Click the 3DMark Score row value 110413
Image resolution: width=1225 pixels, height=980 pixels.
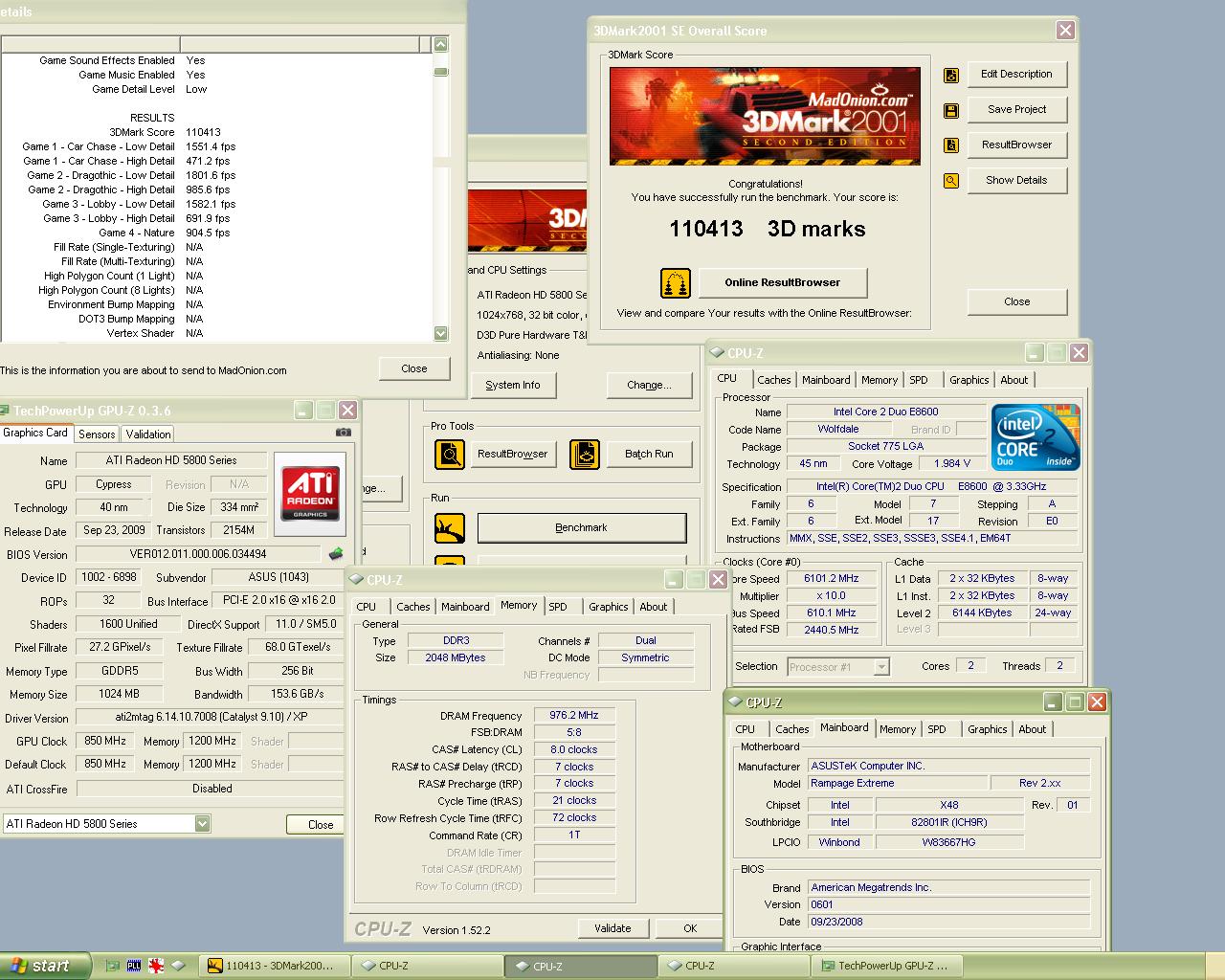click(203, 132)
